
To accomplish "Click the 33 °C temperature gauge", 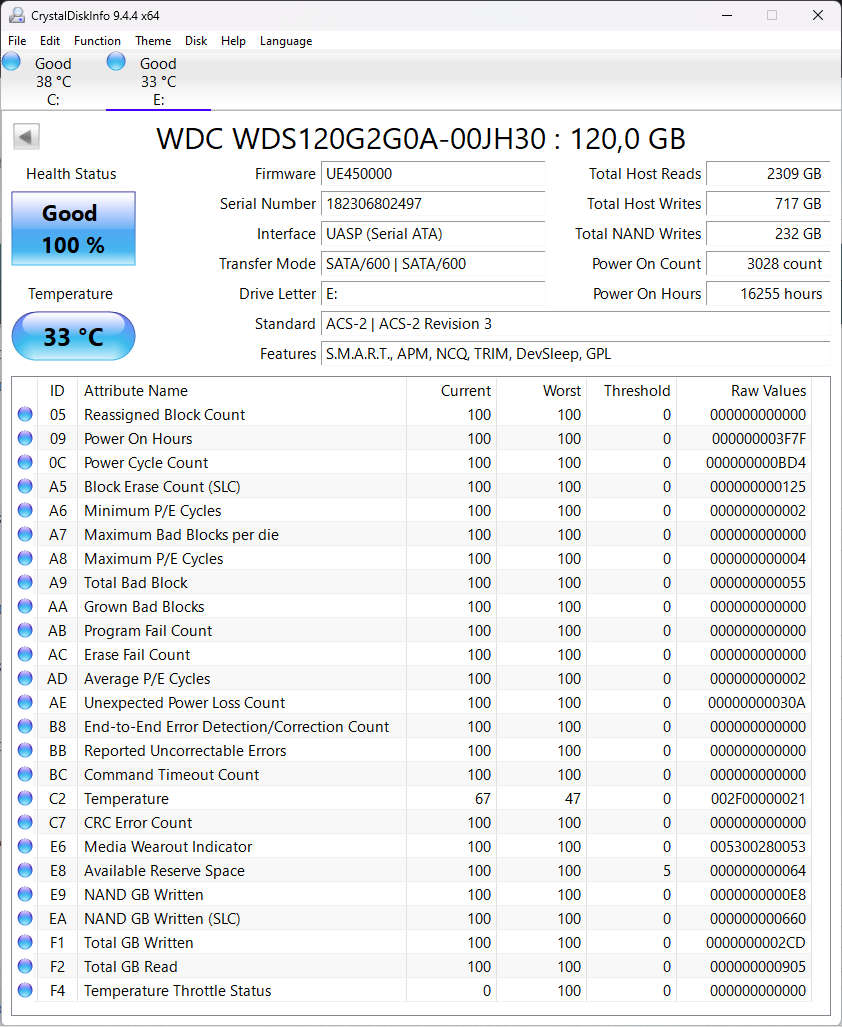I will coord(72,337).
